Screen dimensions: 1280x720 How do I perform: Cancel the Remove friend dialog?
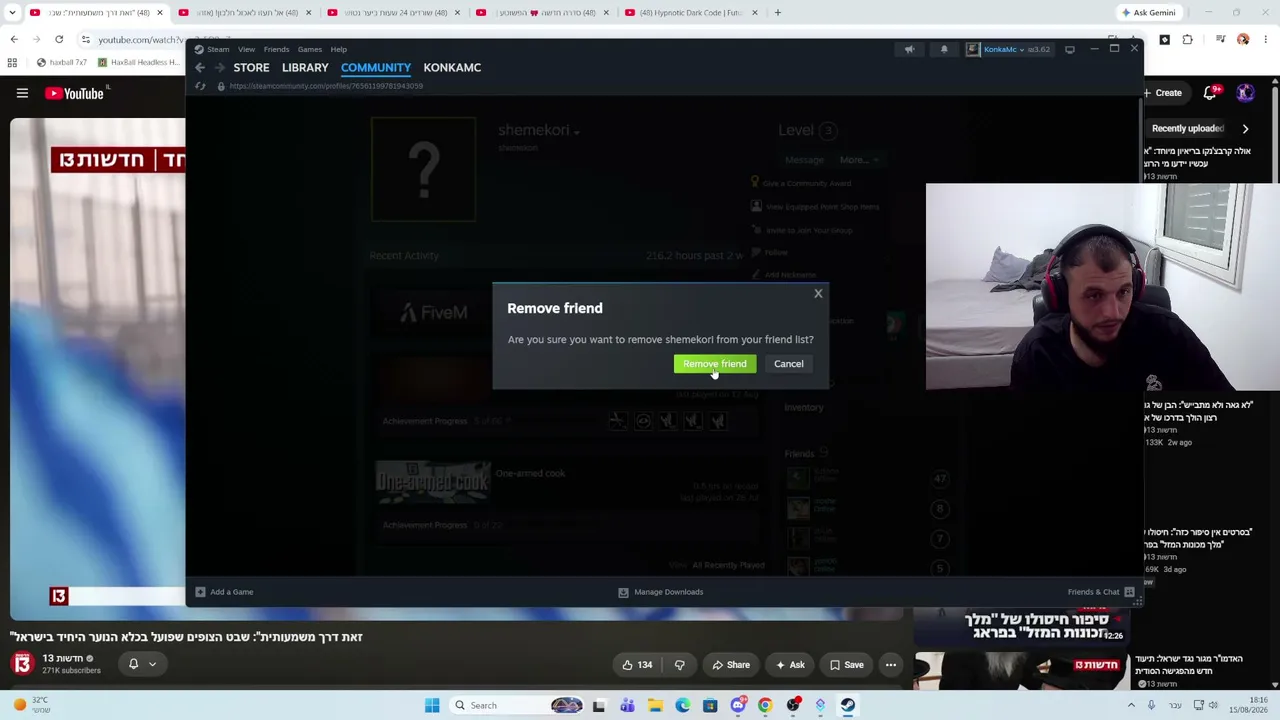click(788, 364)
